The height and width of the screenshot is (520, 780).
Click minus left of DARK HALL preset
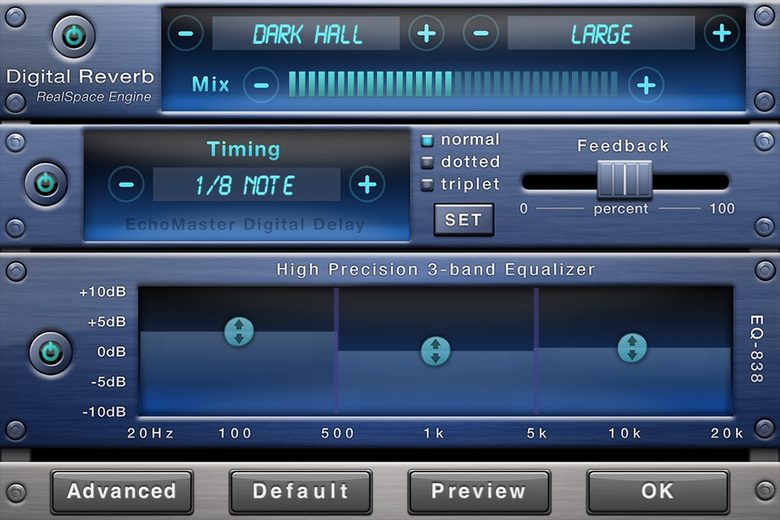(186, 33)
